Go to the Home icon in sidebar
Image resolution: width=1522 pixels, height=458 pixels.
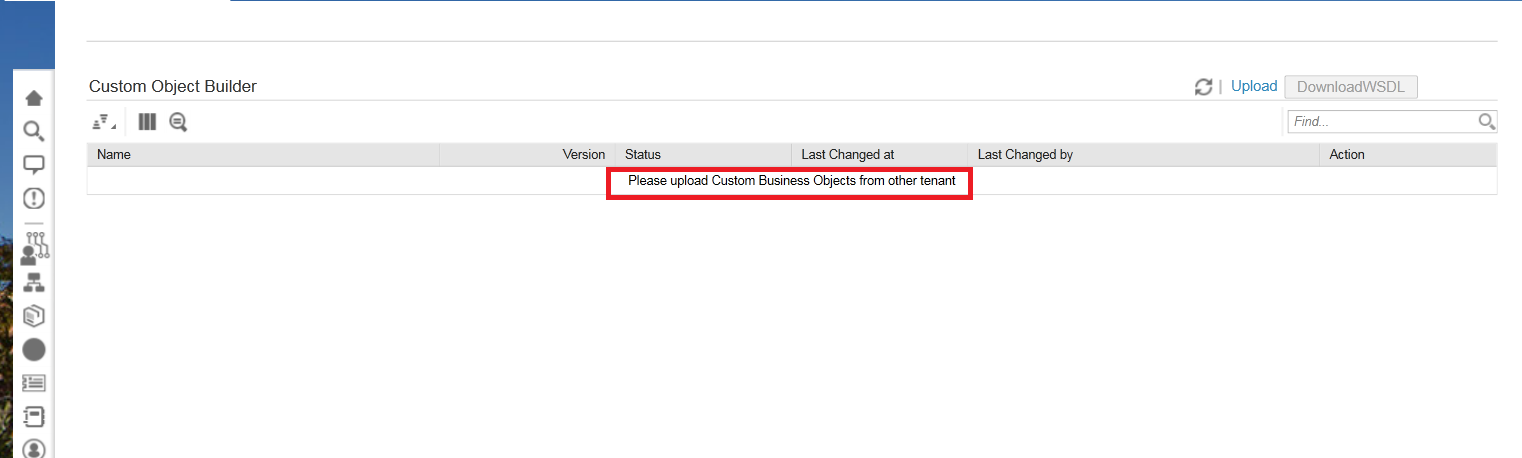point(34,98)
